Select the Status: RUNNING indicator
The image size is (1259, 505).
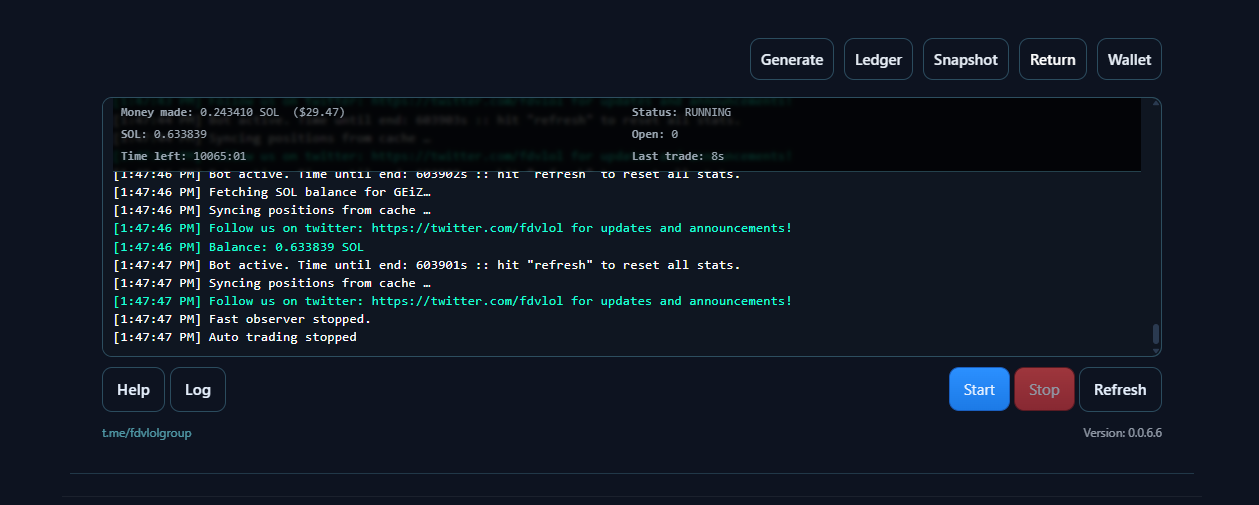click(681, 112)
